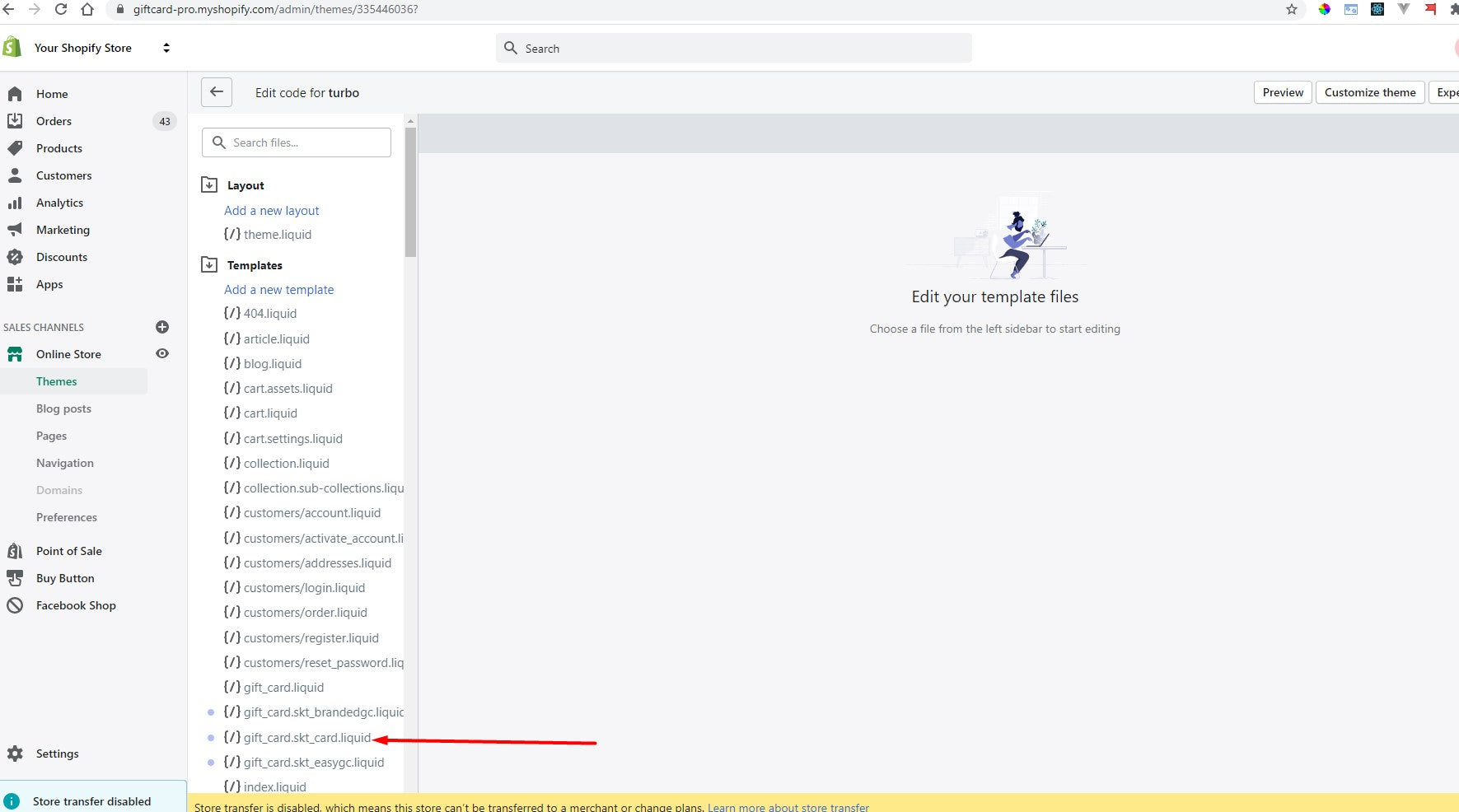
Task: Click the Customize theme button
Action: pyautogui.click(x=1369, y=92)
